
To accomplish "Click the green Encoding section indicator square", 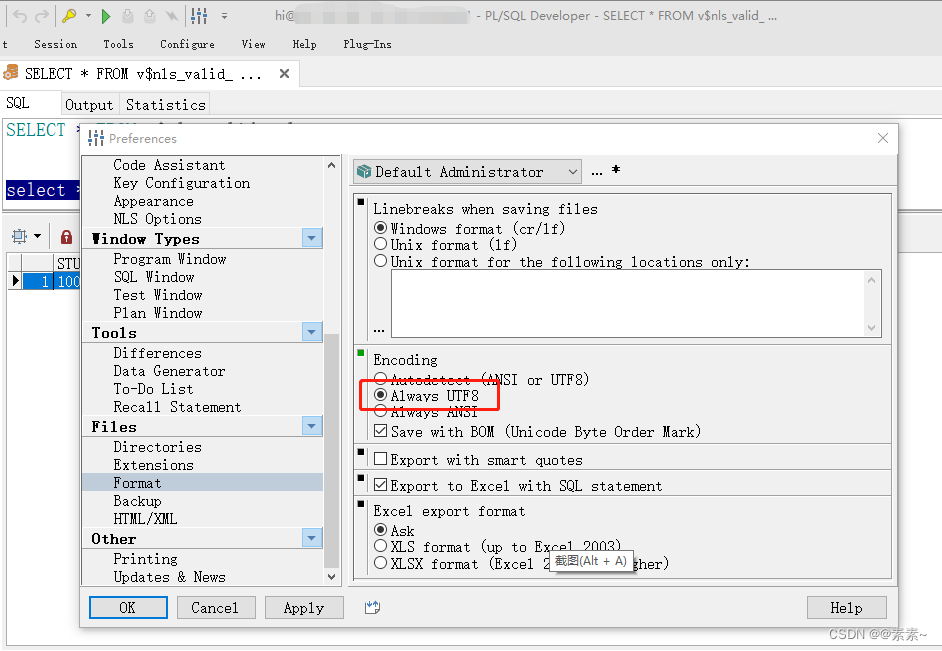I will pos(361,353).
